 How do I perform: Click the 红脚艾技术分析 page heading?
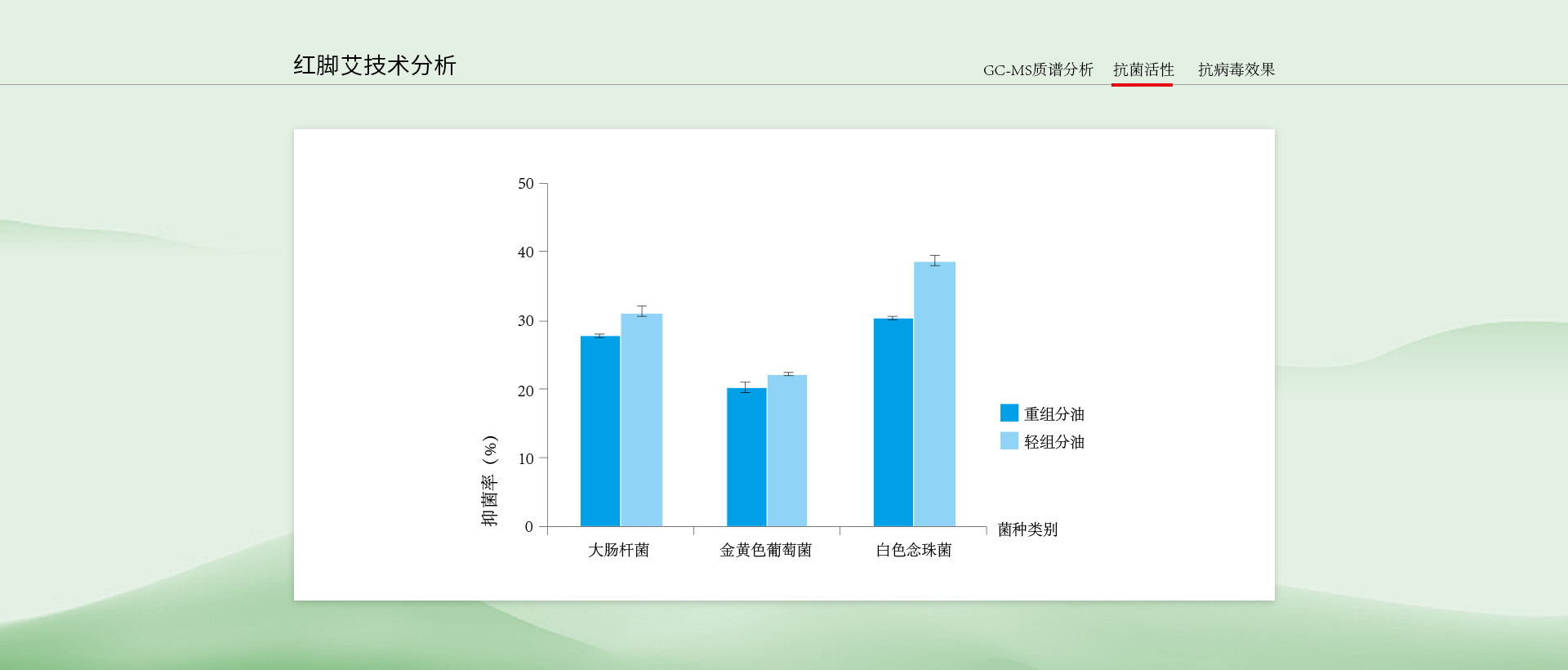tap(374, 65)
